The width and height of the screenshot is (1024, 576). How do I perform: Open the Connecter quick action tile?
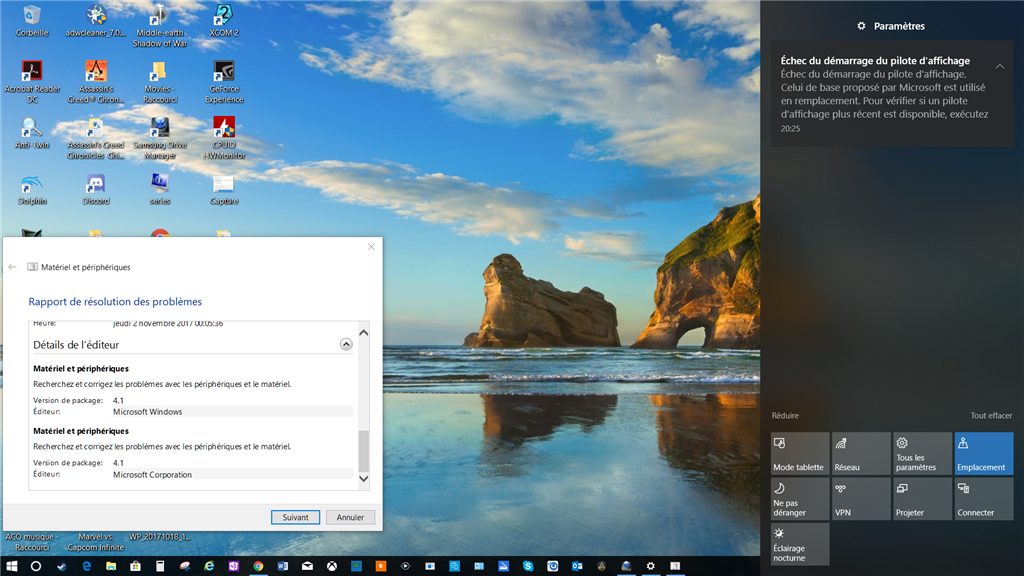[984, 499]
